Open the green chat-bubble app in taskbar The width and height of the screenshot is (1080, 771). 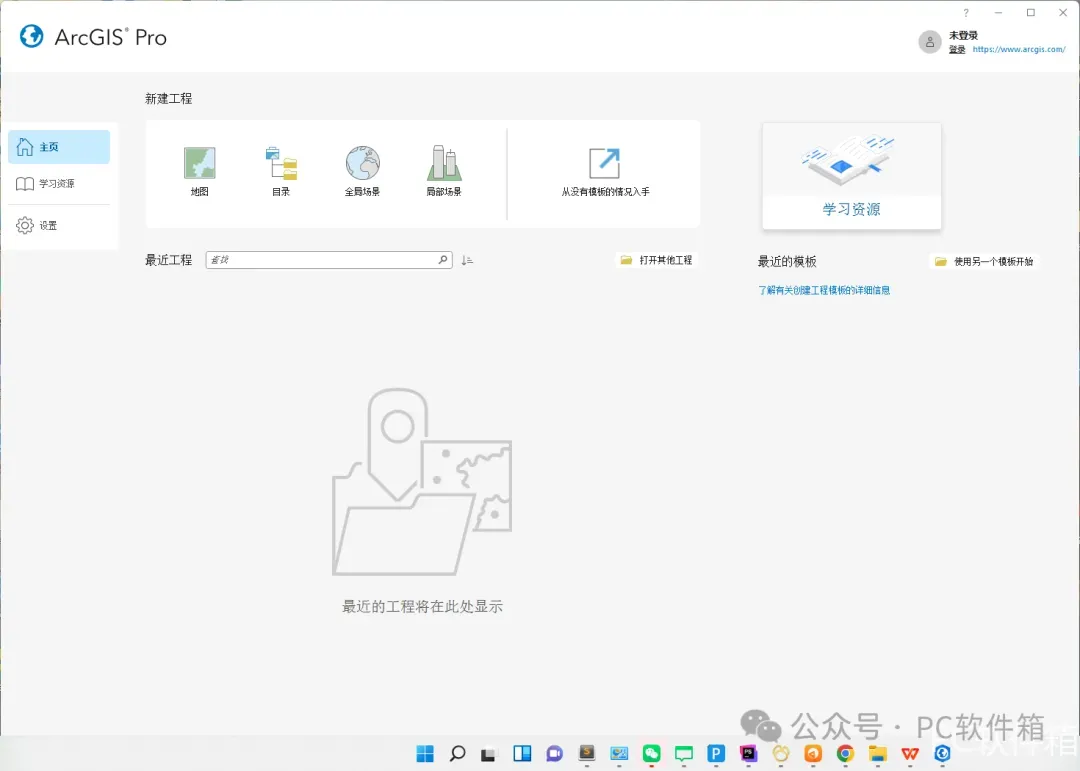684,754
